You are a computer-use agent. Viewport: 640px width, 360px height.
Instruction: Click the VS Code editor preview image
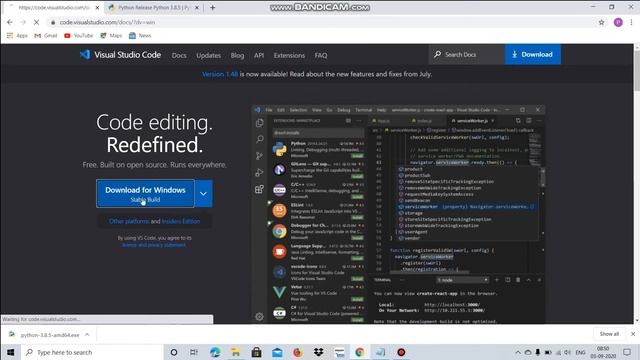[x=398, y=214]
